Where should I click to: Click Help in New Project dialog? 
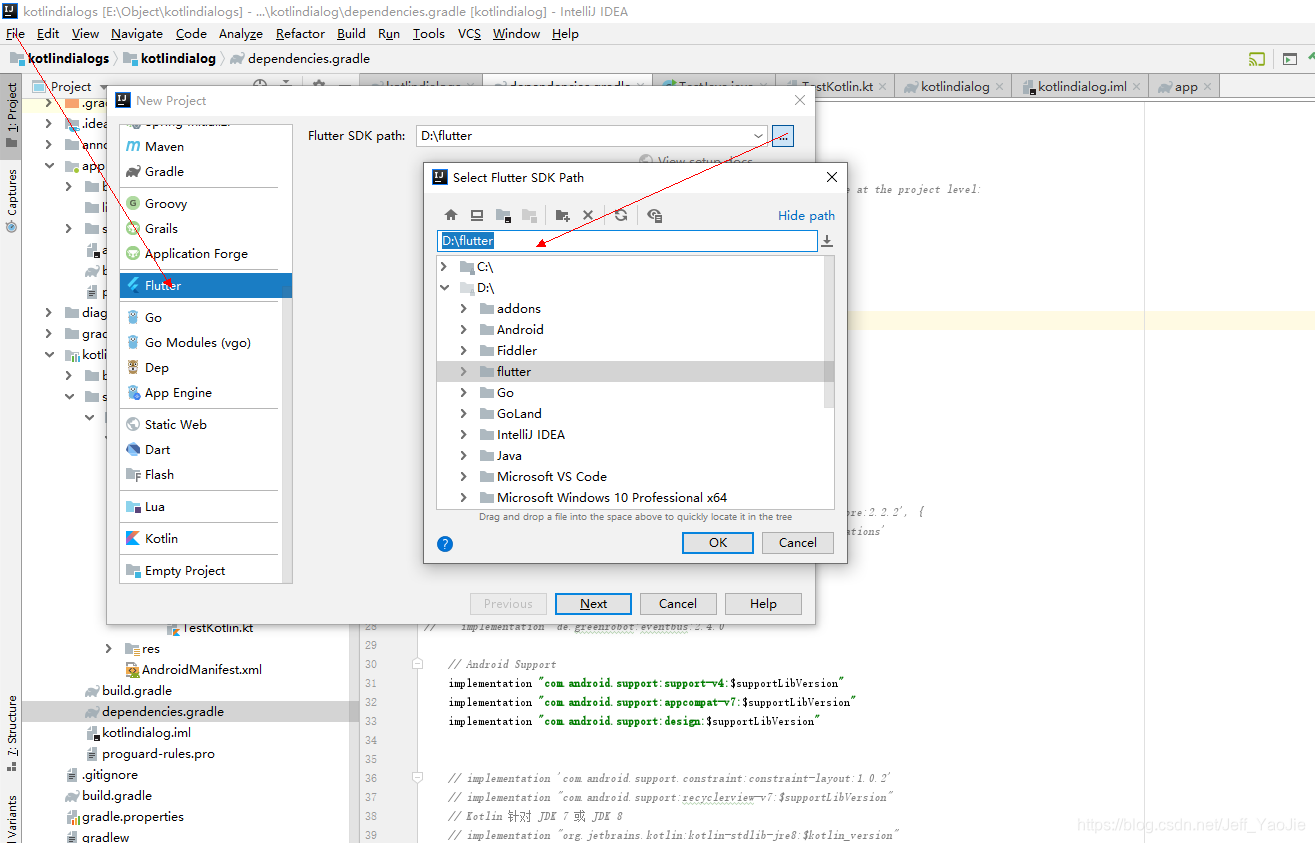[763, 604]
